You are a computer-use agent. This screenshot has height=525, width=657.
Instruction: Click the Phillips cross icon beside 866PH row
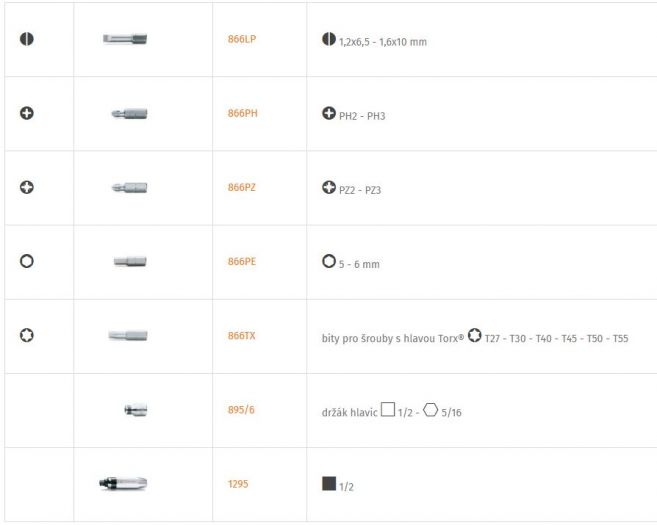pos(27,114)
